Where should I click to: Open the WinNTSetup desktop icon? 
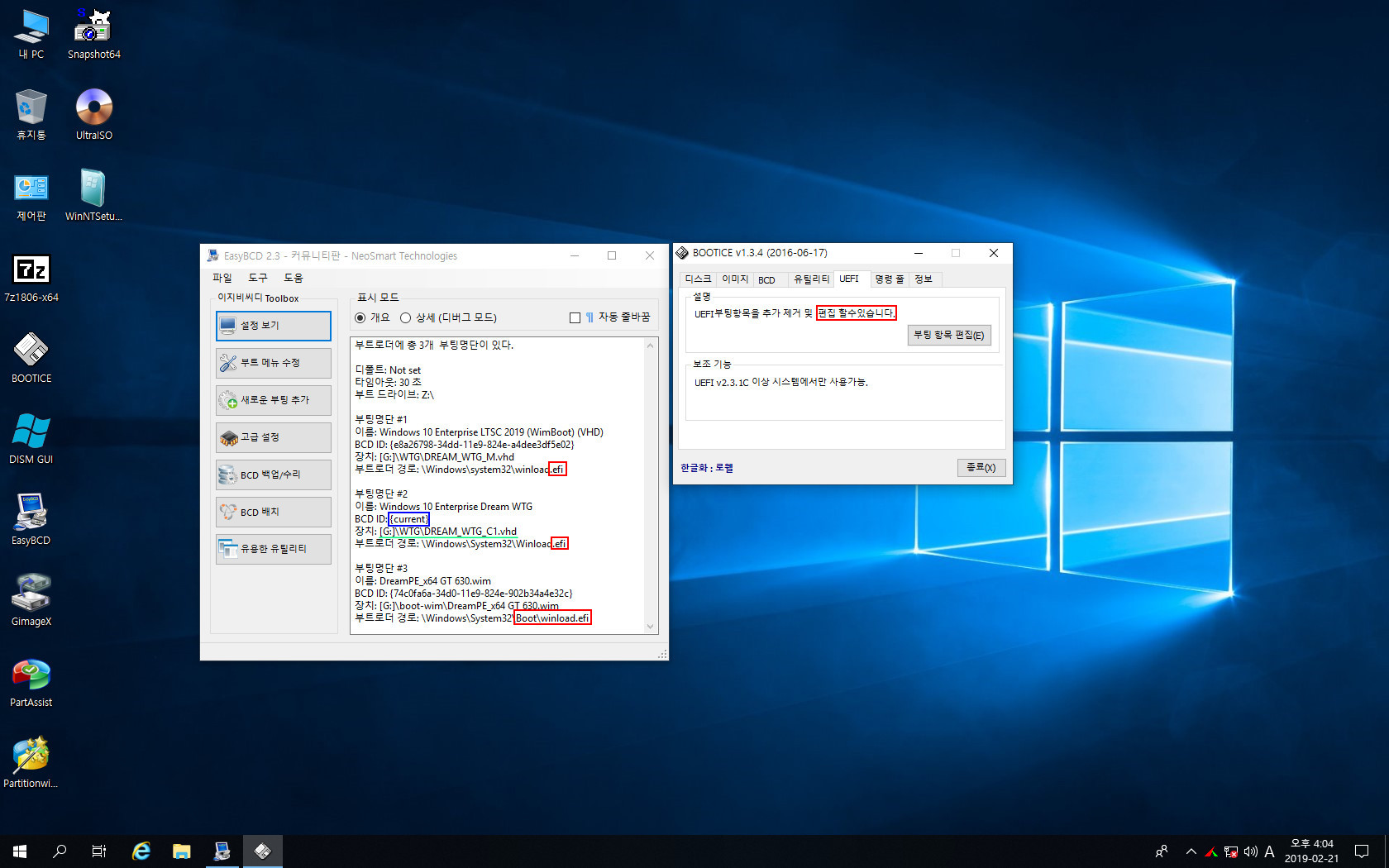click(93, 196)
